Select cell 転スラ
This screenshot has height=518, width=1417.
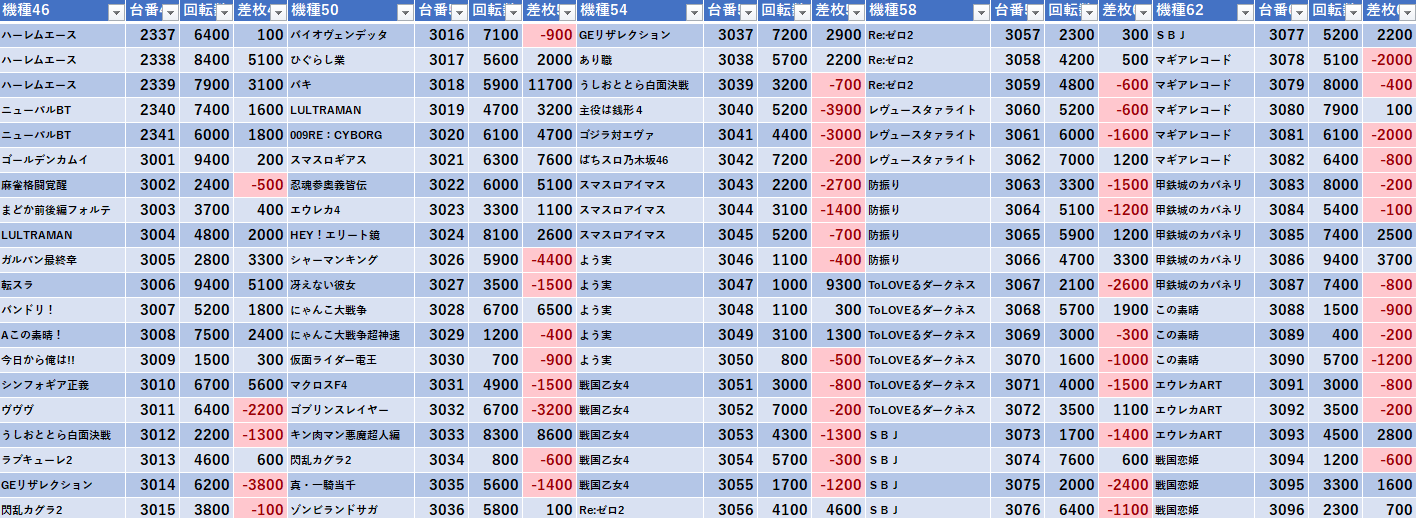(x=63, y=285)
